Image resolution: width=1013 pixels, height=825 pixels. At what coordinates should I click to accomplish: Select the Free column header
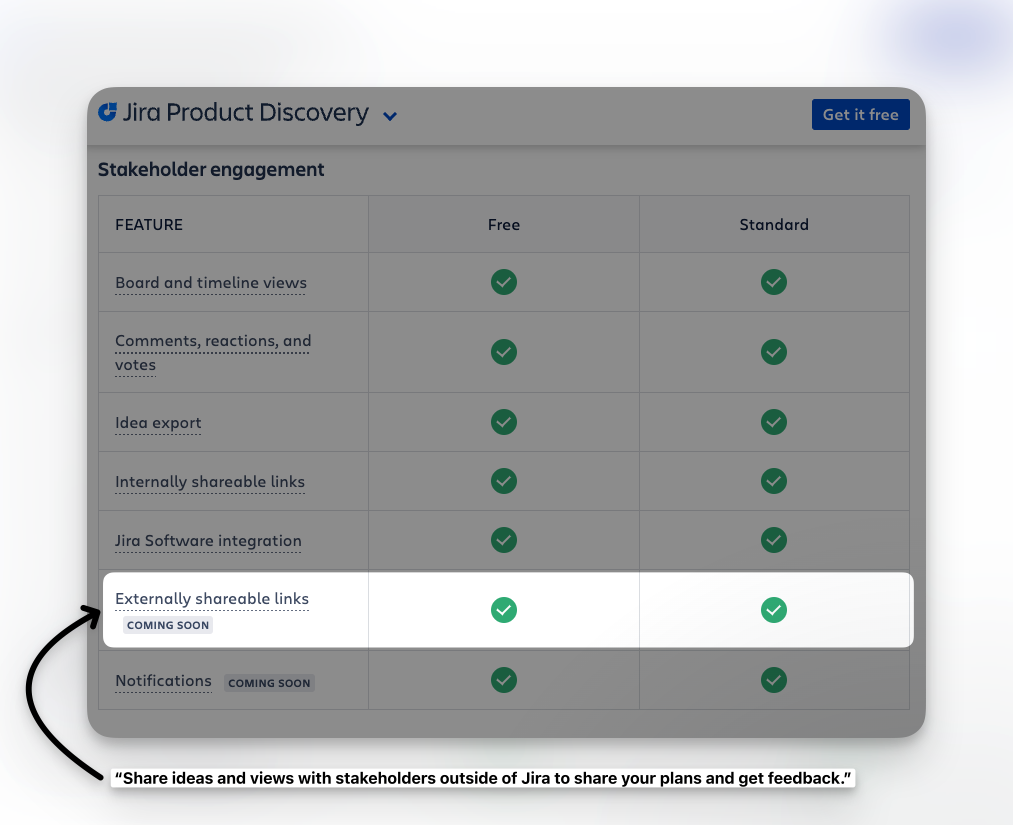(x=503, y=224)
